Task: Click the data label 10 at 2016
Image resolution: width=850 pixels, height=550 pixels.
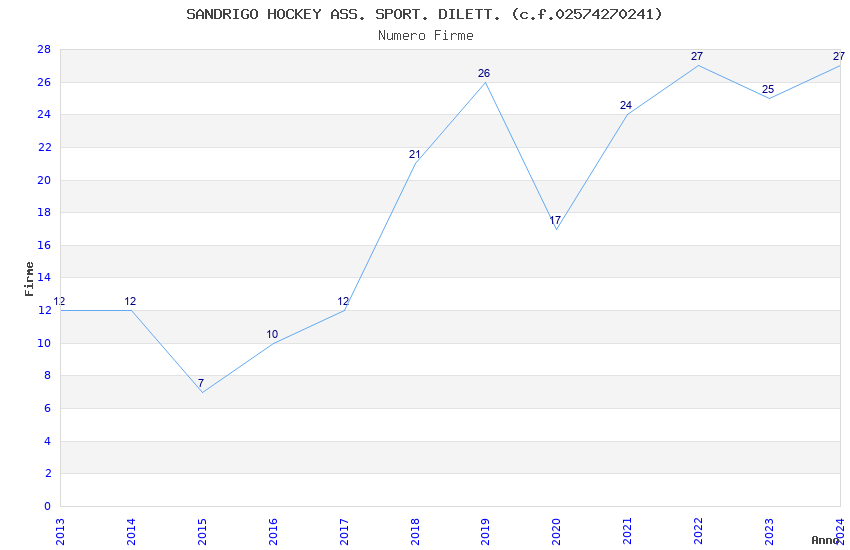Action: (x=272, y=334)
